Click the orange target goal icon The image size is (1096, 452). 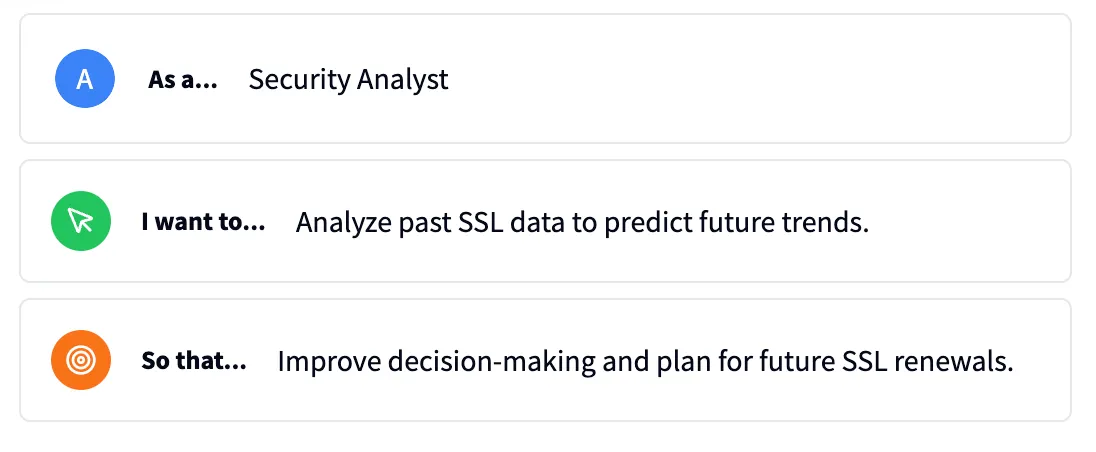coord(81,360)
